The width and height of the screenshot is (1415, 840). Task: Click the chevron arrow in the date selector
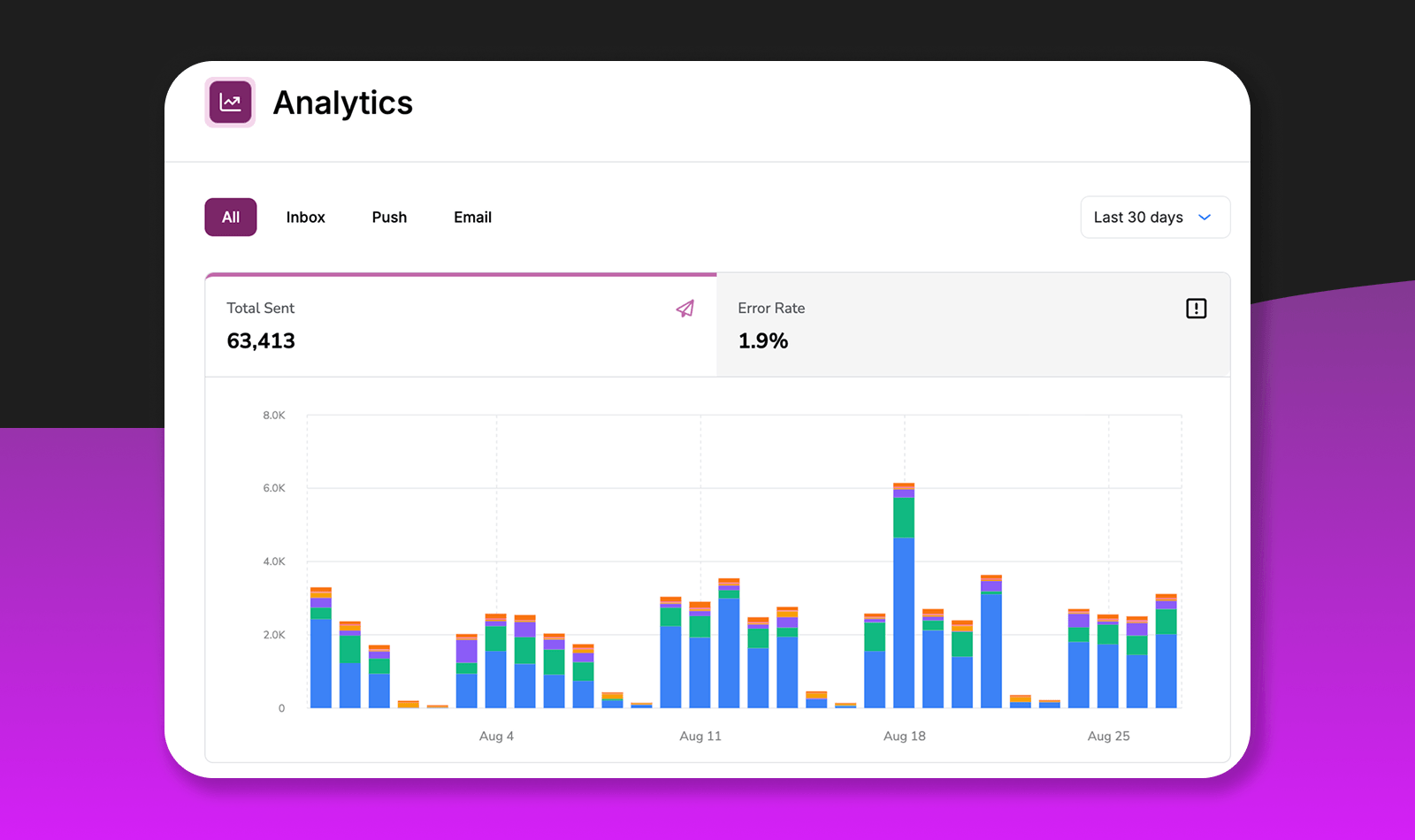point(1205,217)
